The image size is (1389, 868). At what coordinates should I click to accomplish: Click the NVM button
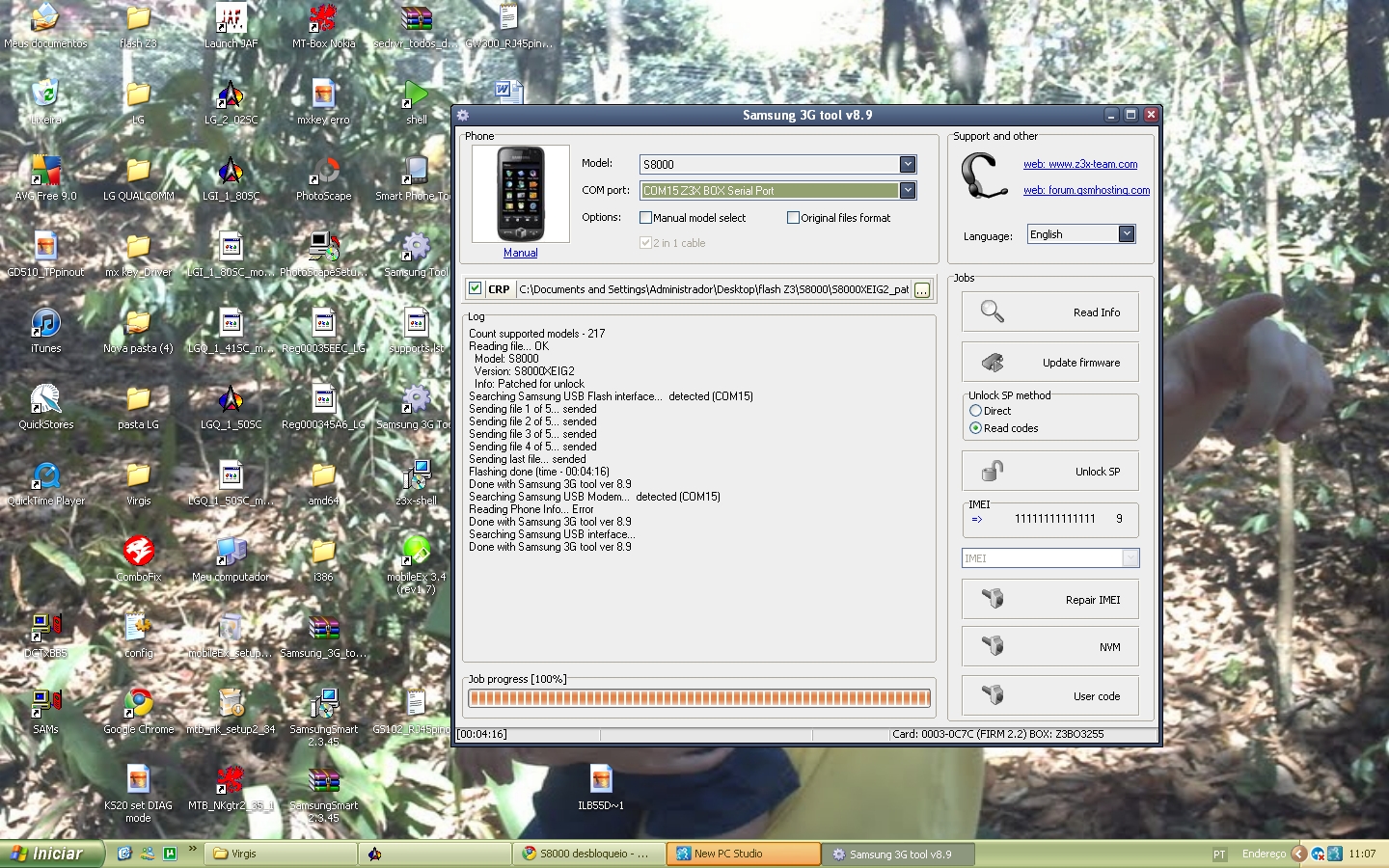coord(1049,647)
